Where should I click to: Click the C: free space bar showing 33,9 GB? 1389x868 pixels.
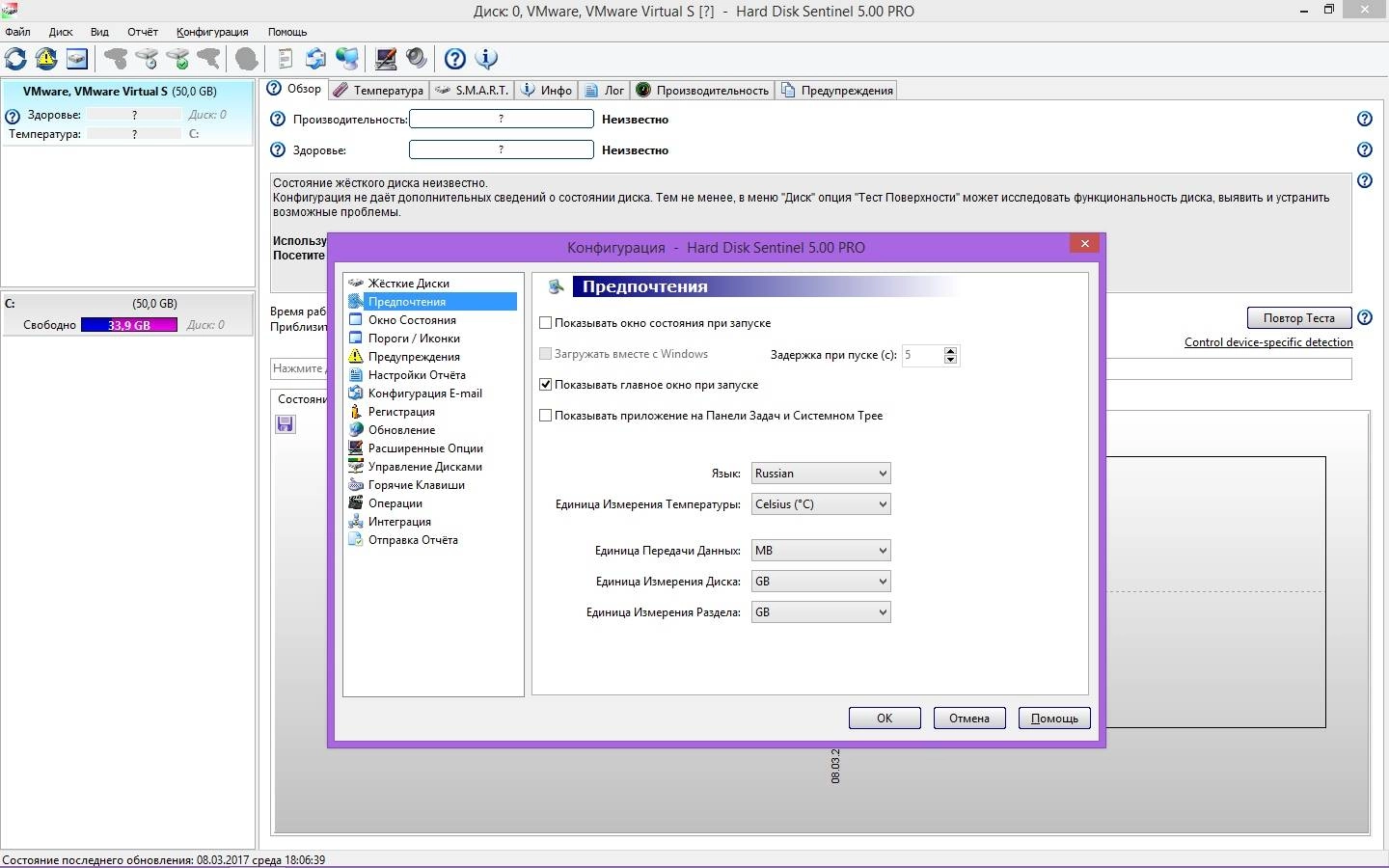(129, 325)
